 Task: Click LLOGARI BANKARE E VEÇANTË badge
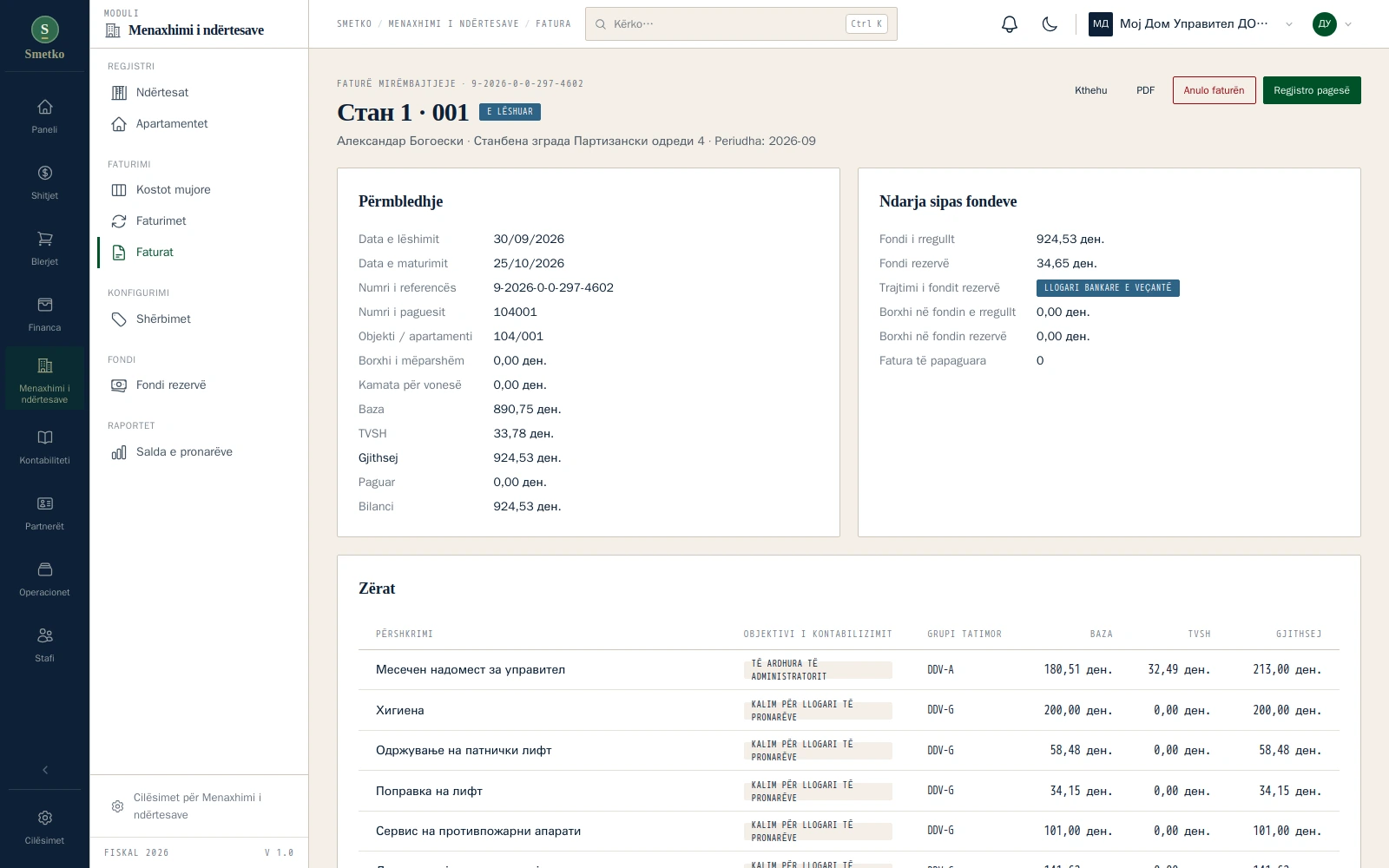coord(1108,288)
